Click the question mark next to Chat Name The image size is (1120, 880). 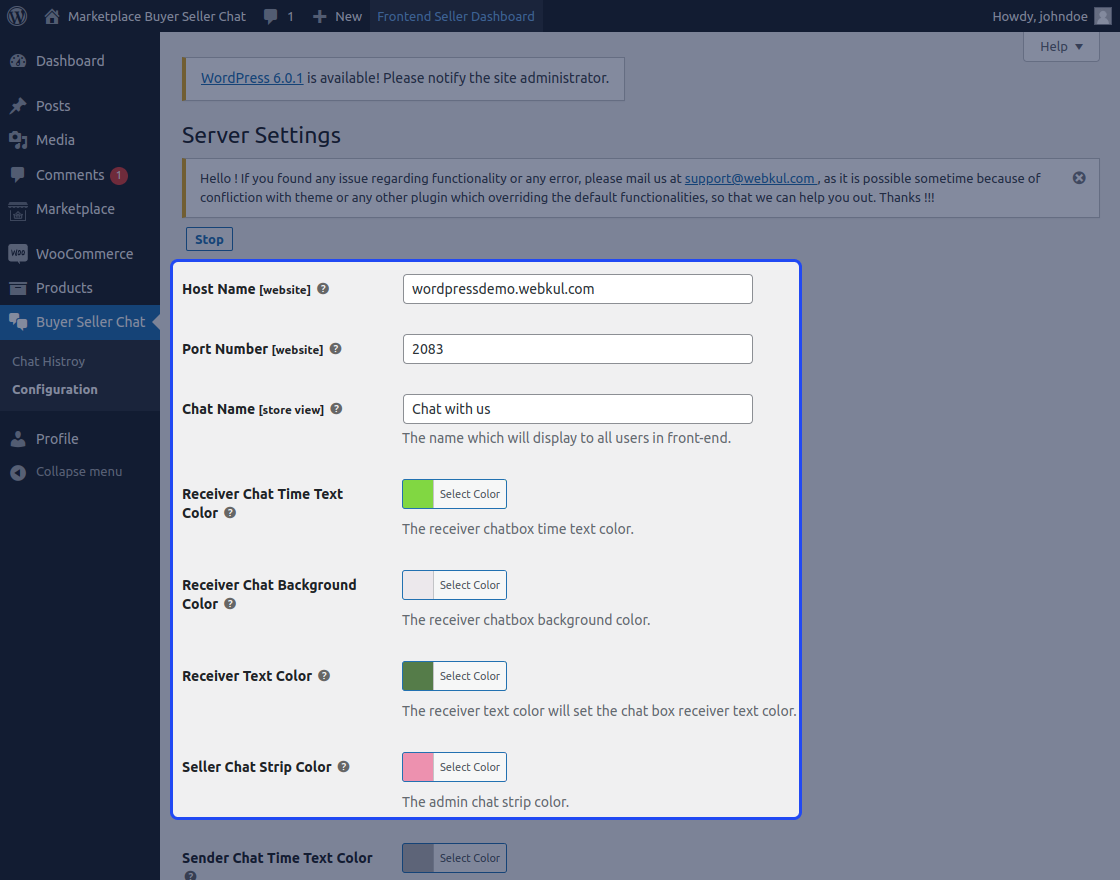[335, 408]
